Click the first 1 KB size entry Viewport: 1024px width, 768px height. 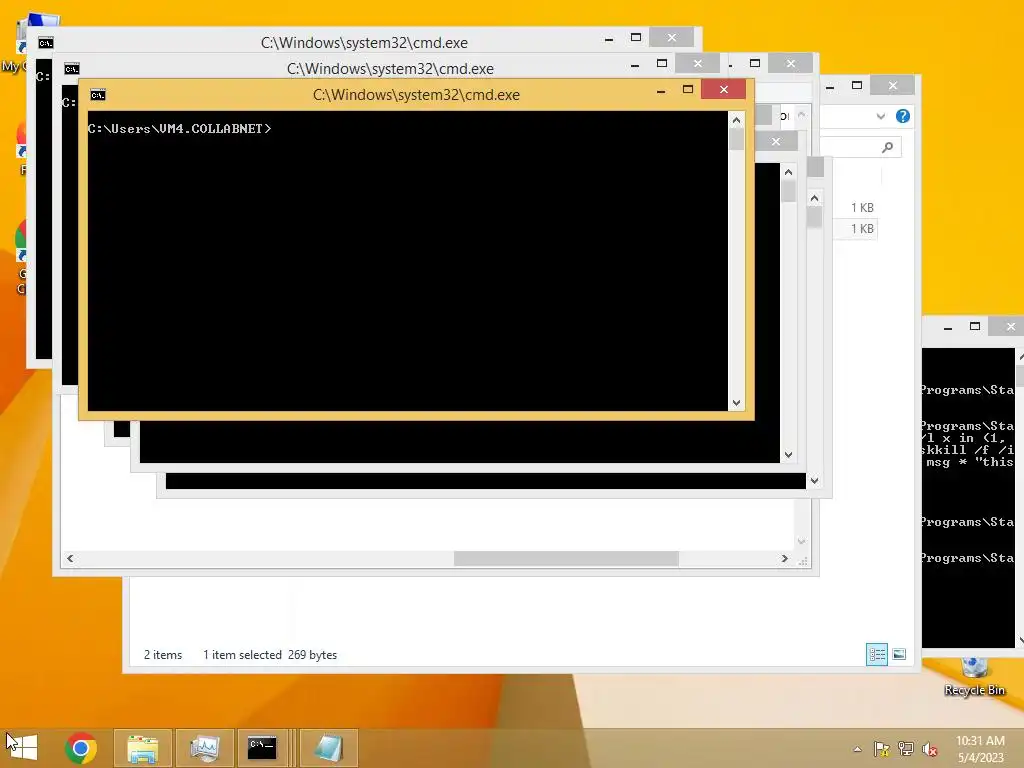862,208
